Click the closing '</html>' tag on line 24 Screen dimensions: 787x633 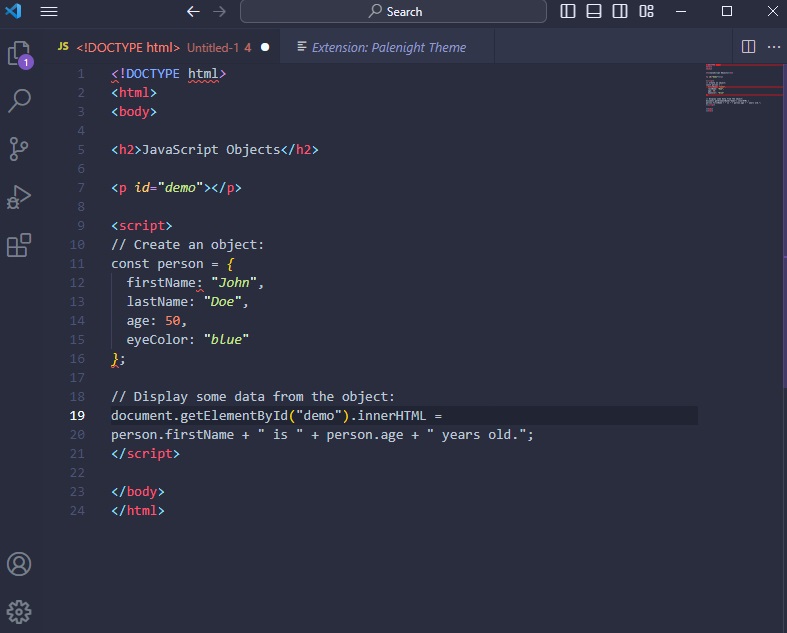pyautogui.click(x=138, y=511)
